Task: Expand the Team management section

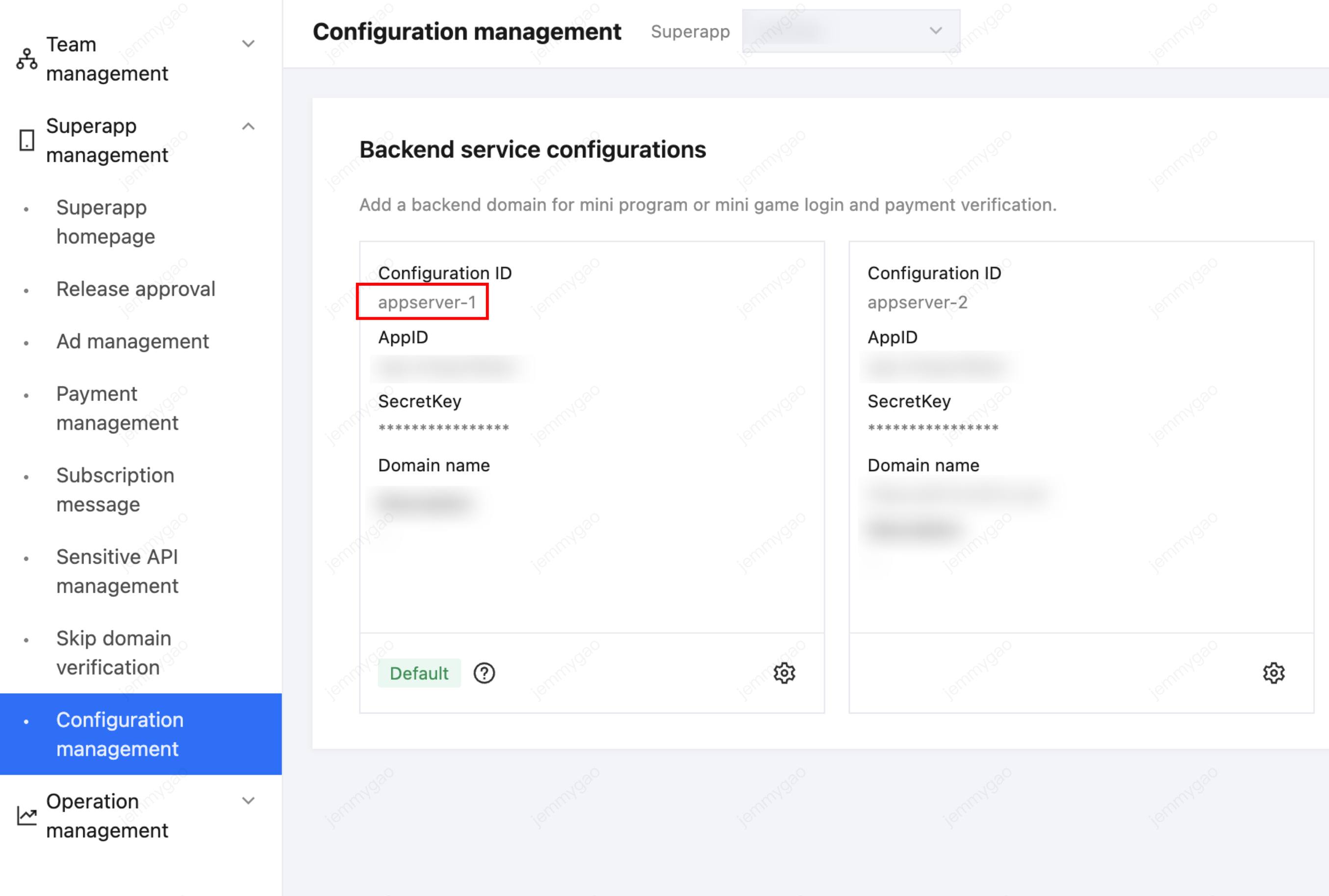Action: [248, 44]
